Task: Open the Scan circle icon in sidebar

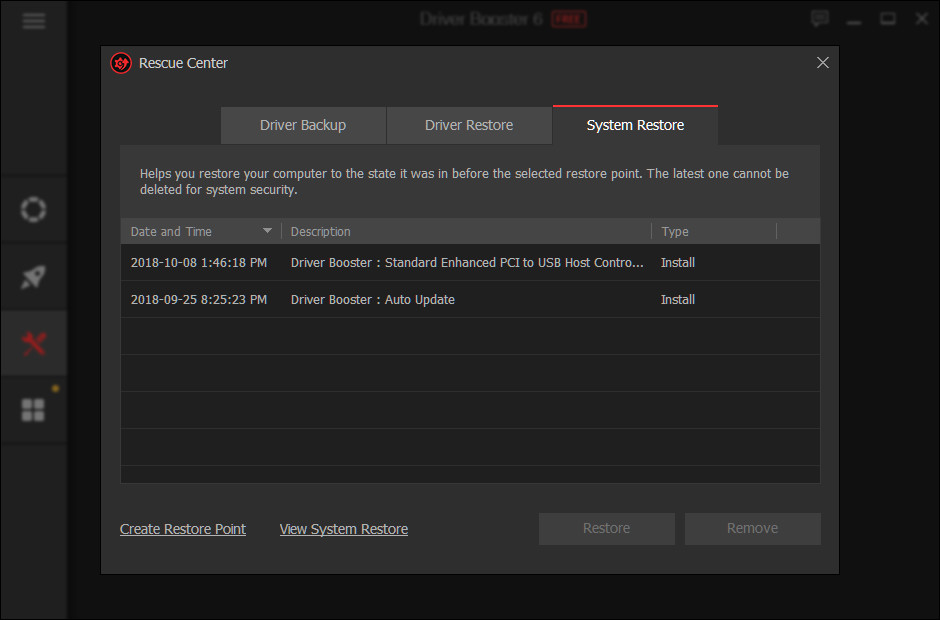Action: tap(33, 209)
